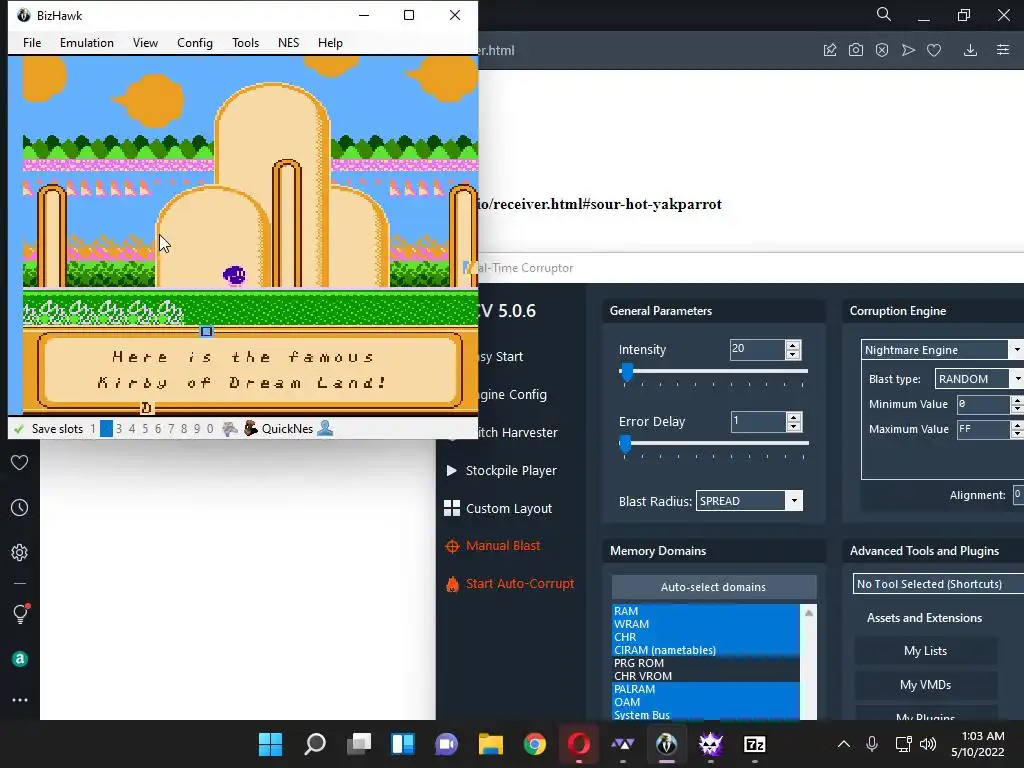The width and height of the screenshot is (1024, 768).
Task: Open the BizHawk Tools menu
Action: click(246, 42)
